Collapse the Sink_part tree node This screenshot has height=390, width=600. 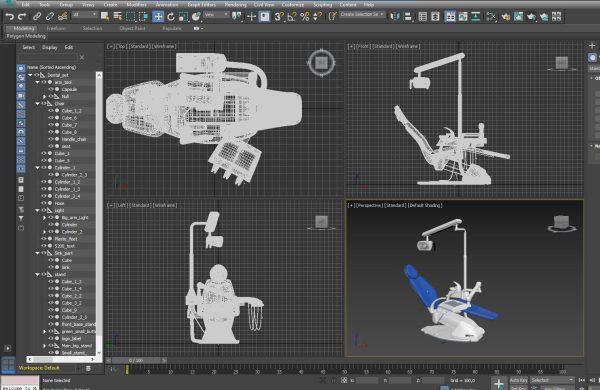(38, 253)
